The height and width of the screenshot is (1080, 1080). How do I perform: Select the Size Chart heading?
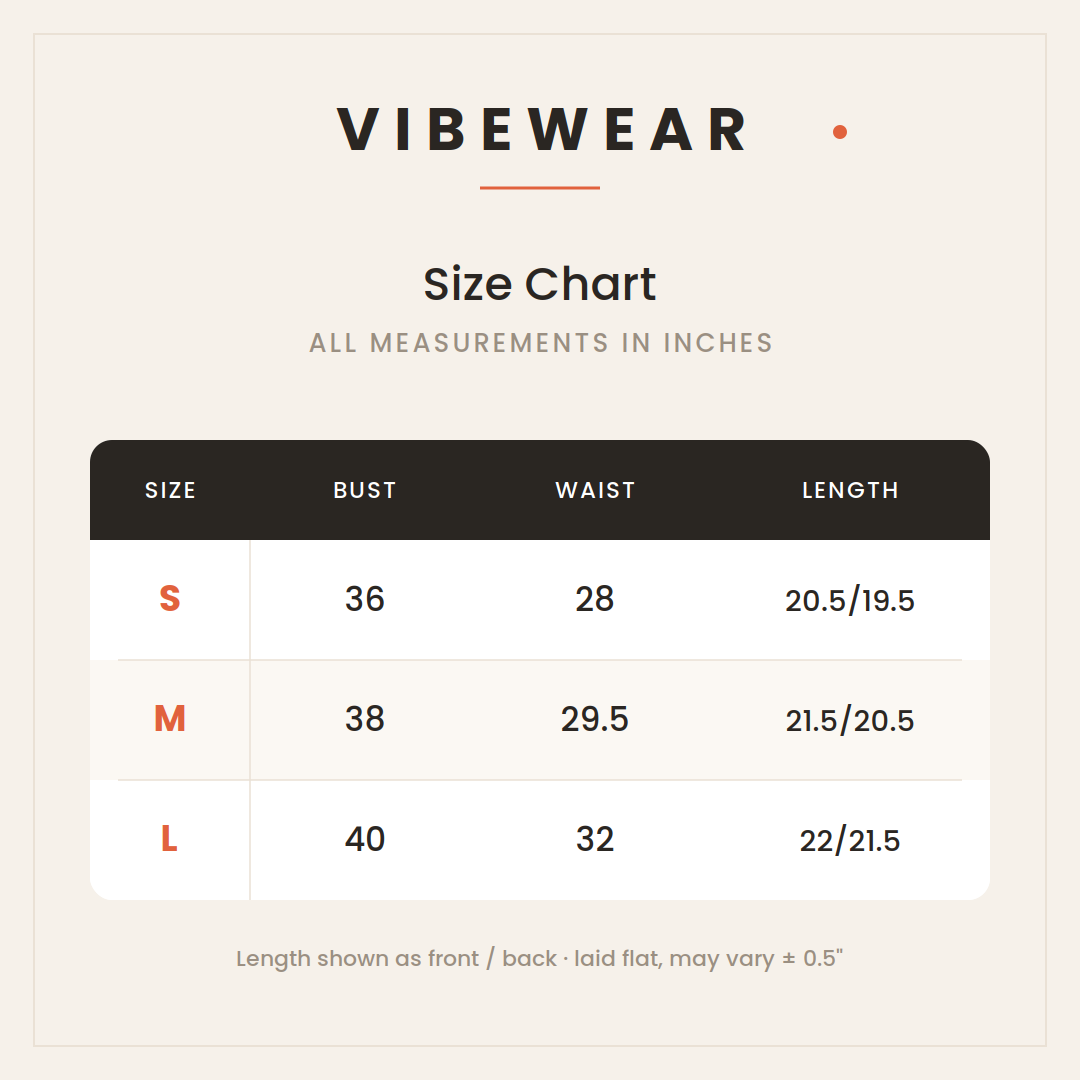540,283
